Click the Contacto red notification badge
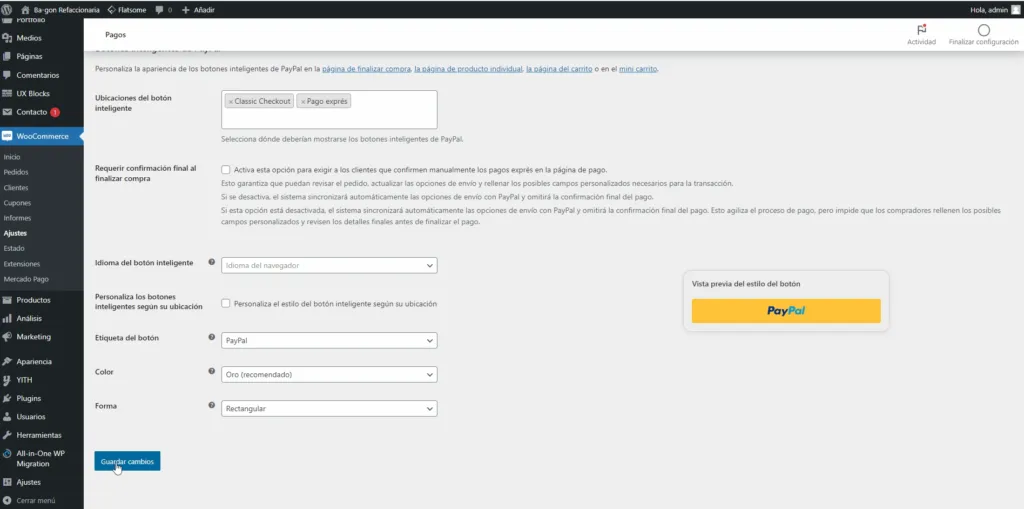This screenshot has height=509, width=1024. click(x=55, y=112)
